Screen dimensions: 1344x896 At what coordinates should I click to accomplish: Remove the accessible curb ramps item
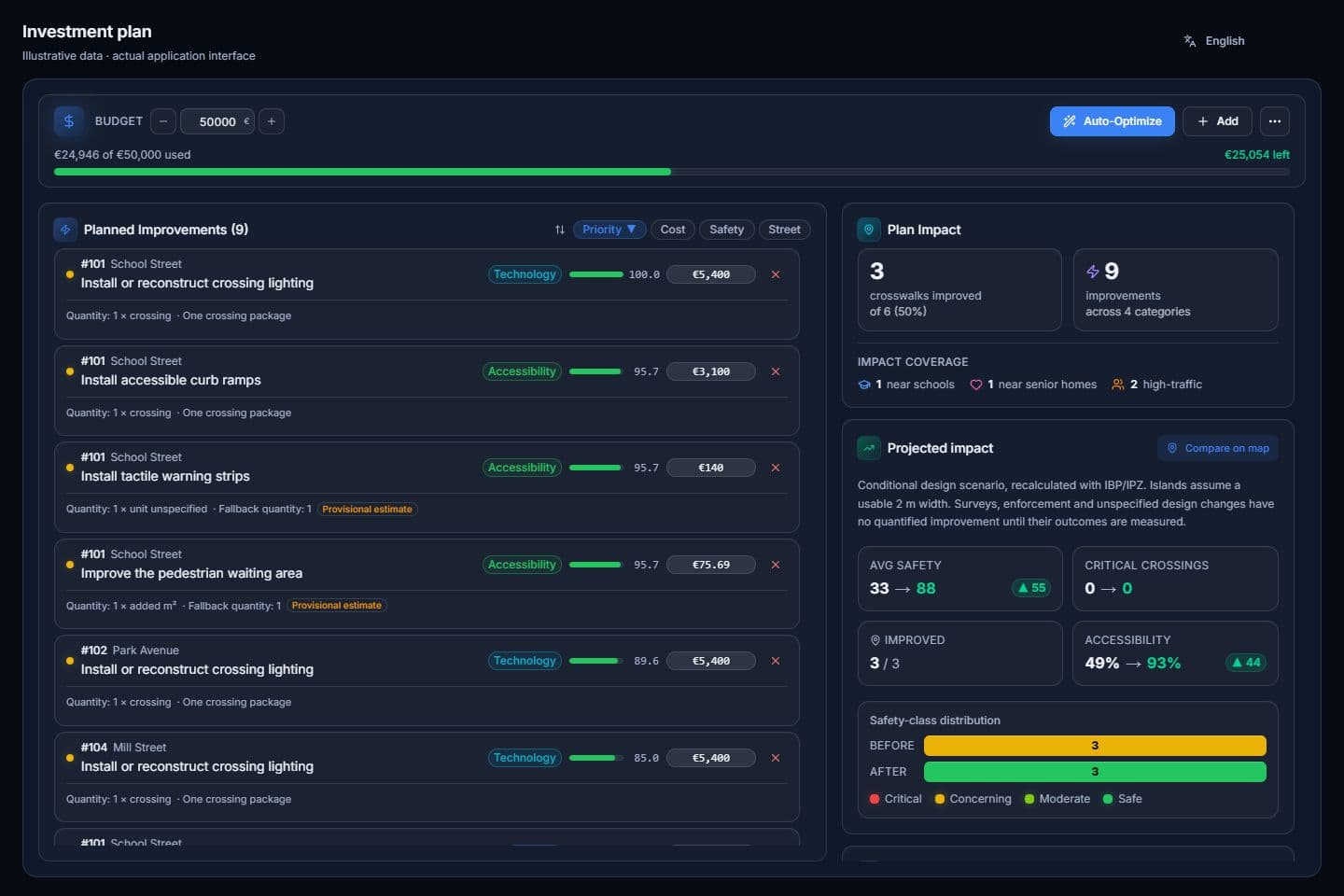[776, 371]
